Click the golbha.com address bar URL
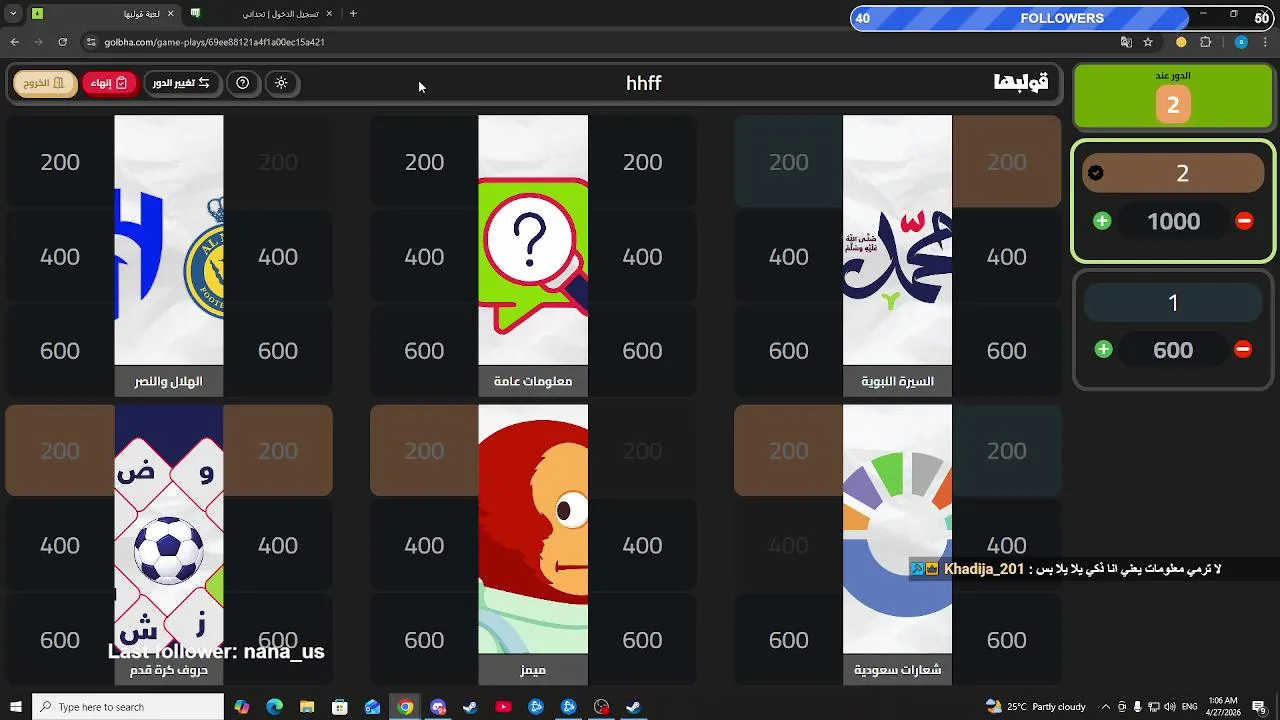 [x=214, y=42]
